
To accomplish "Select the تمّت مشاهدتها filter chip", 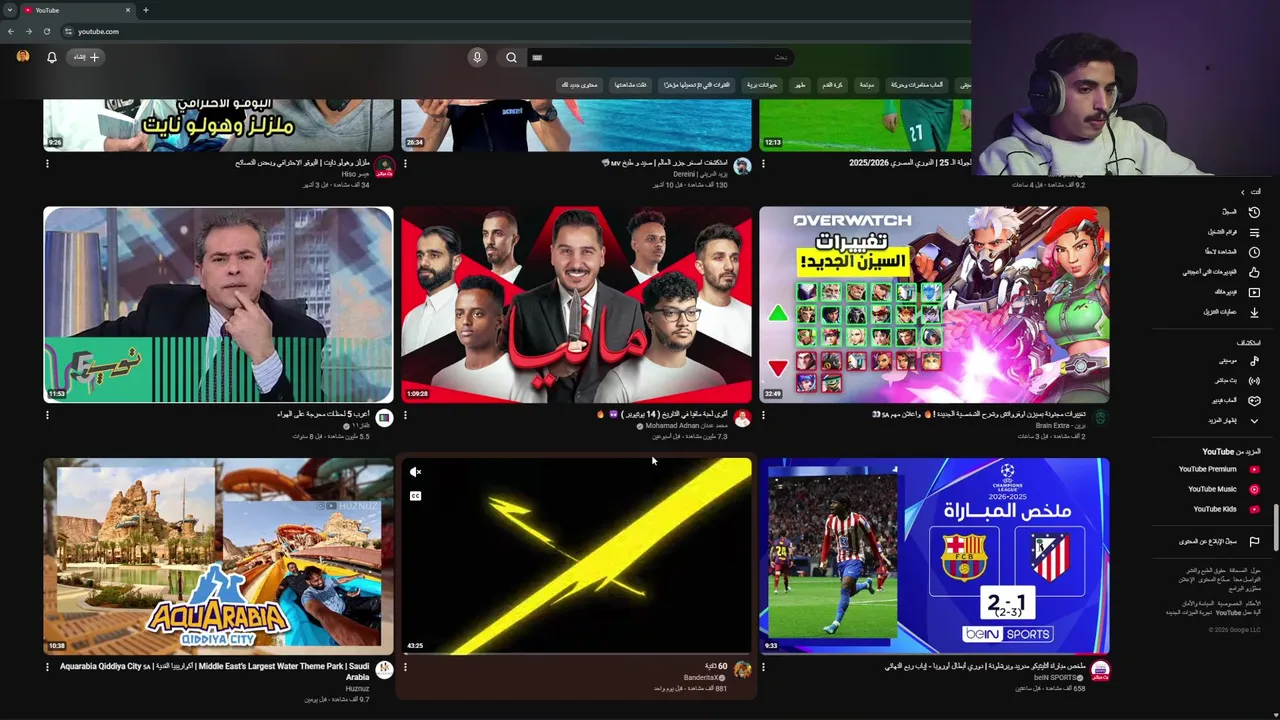I will pos(630,85).
